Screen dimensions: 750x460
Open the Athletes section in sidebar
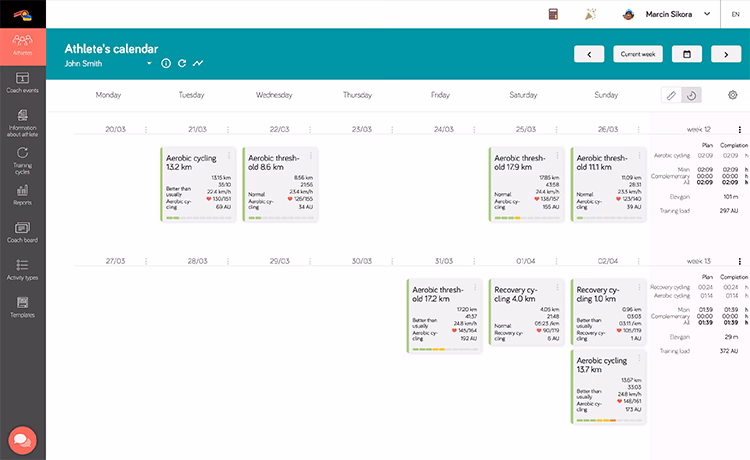[x=22, y=45]
